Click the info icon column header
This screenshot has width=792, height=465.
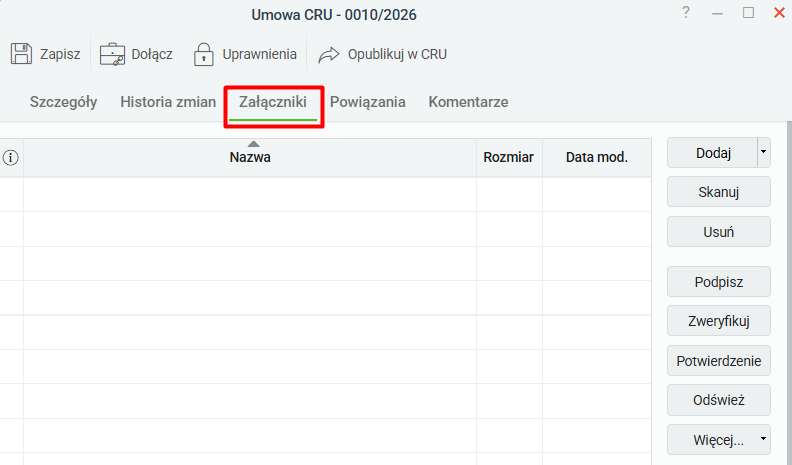[11, 158]
